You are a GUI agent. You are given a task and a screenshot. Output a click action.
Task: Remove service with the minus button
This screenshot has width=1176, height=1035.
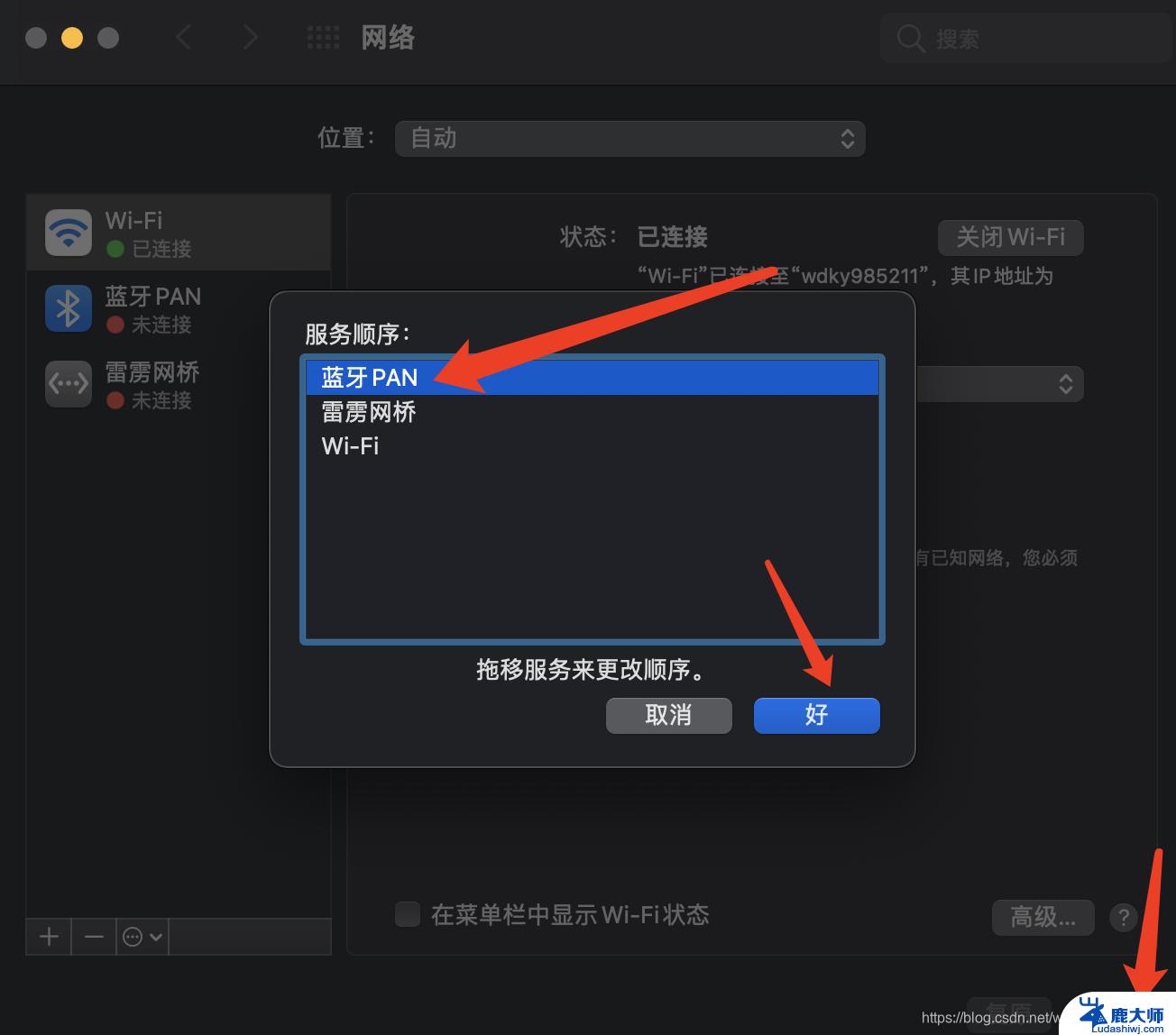coord(94,937)
